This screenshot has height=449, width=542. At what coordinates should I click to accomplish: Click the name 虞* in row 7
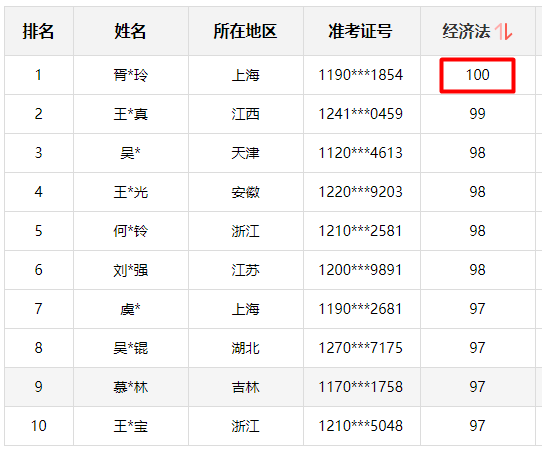(x=130, y=309)
